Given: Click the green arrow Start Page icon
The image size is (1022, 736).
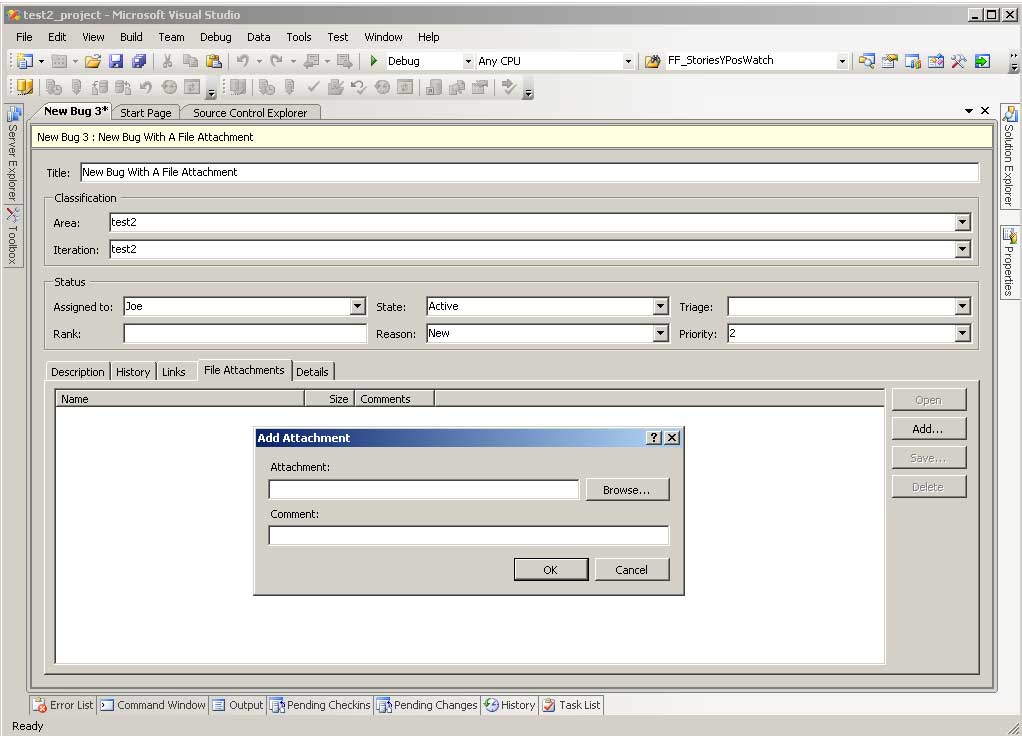Looking at the screenshot, I should [x=982, y=61].
